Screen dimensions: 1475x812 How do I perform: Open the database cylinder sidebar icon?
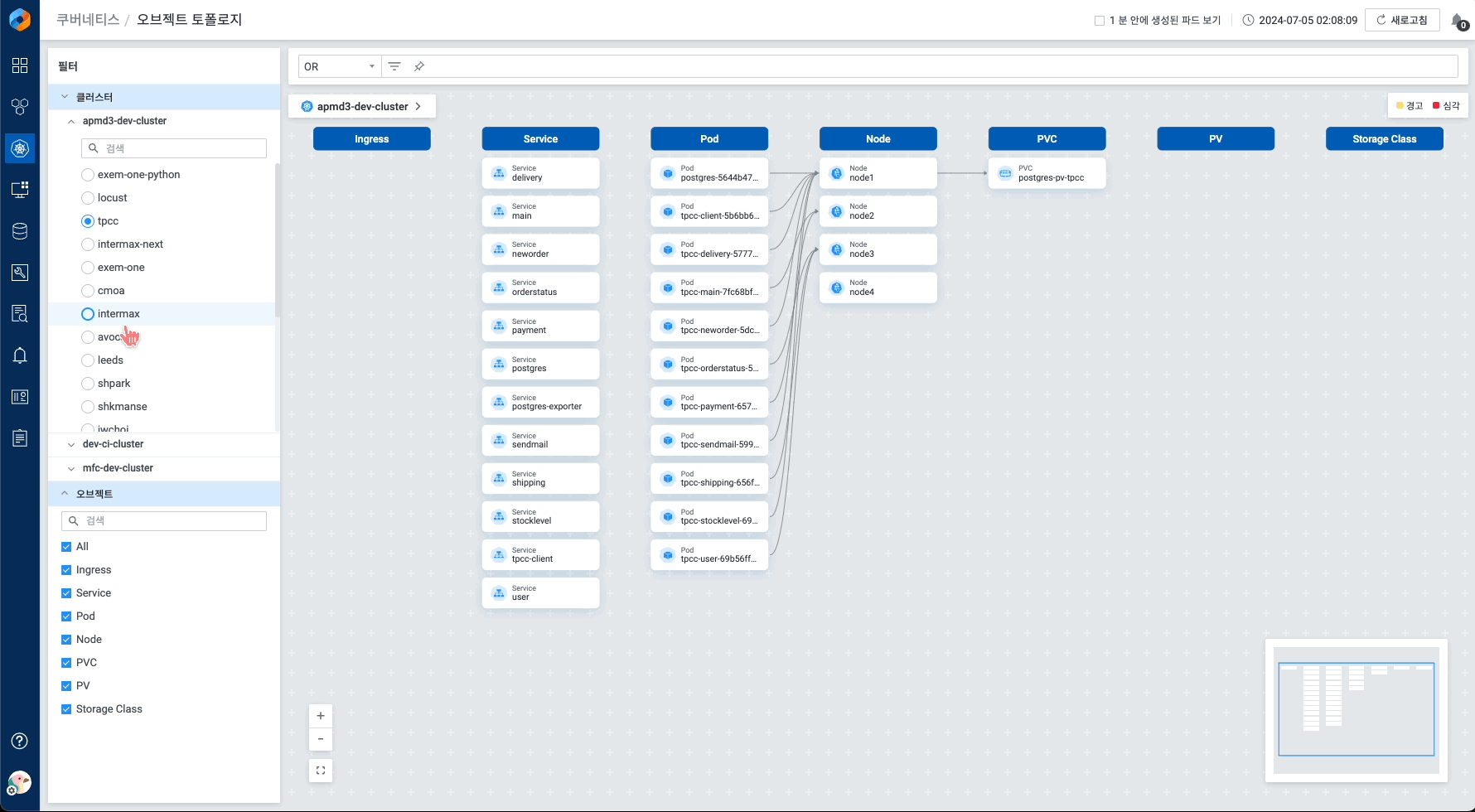click(20, 231)
